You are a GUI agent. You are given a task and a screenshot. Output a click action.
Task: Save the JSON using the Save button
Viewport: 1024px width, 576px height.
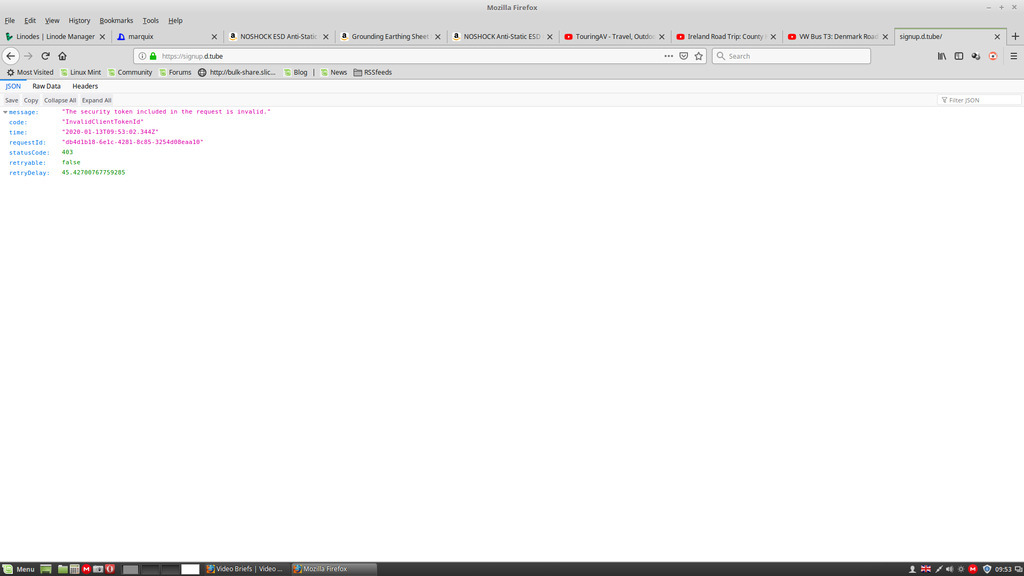[11, 100]
